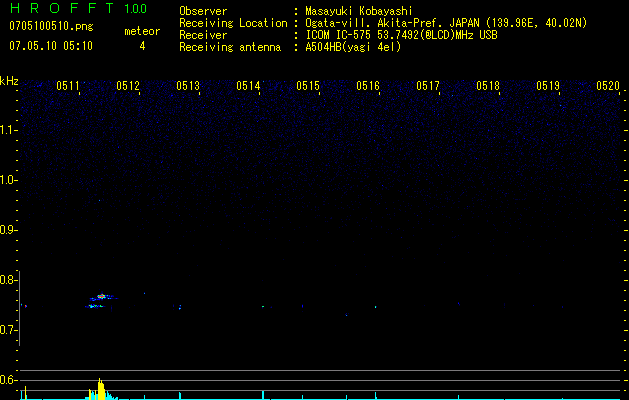Click the 0519 time marker

548,86
